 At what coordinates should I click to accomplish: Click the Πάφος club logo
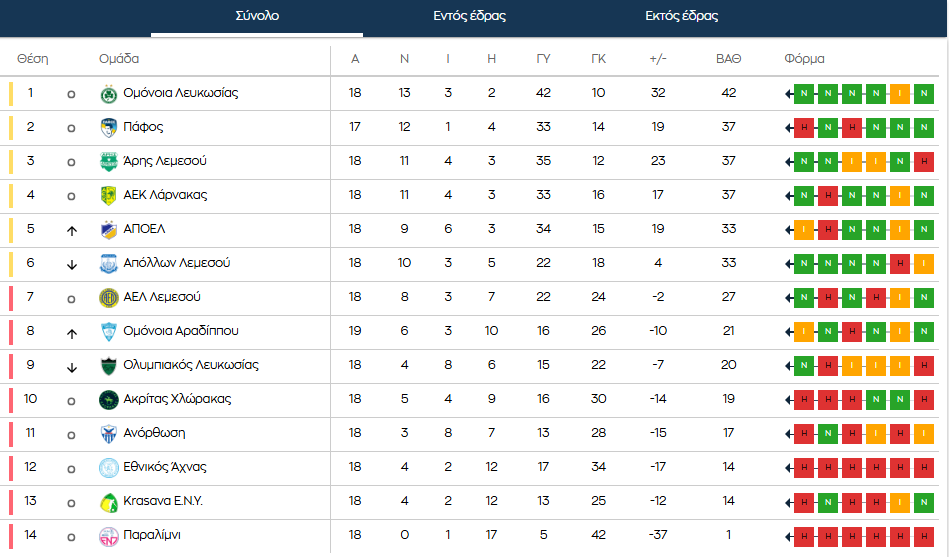108,128
